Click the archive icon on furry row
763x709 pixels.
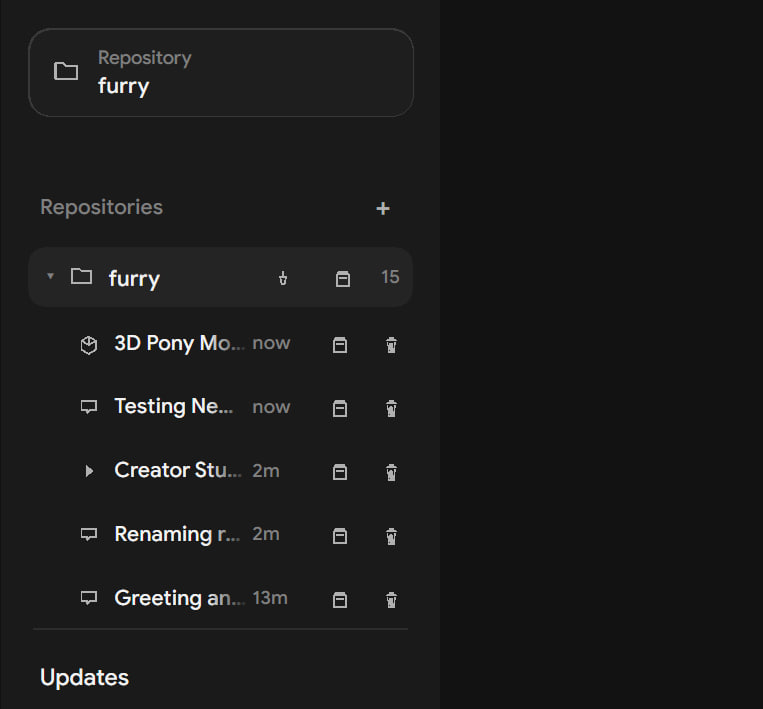tap(343, 278)
